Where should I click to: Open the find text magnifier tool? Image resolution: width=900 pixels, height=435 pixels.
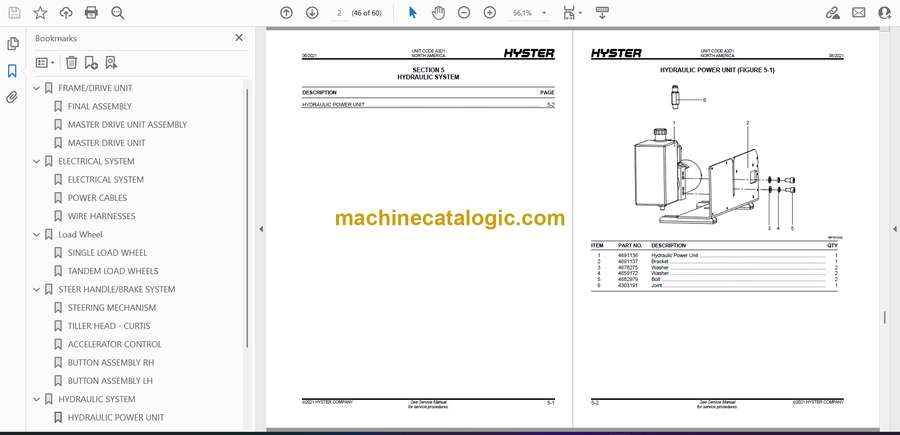click(x=118, y=13)
